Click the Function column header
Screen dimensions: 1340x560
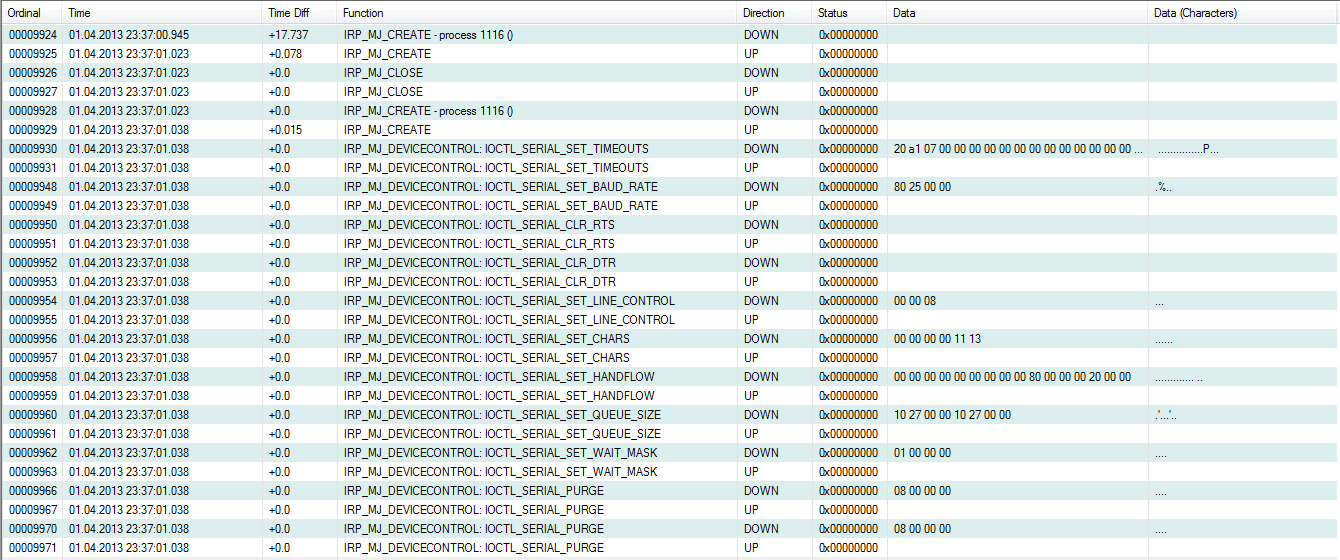pos(363,13)
